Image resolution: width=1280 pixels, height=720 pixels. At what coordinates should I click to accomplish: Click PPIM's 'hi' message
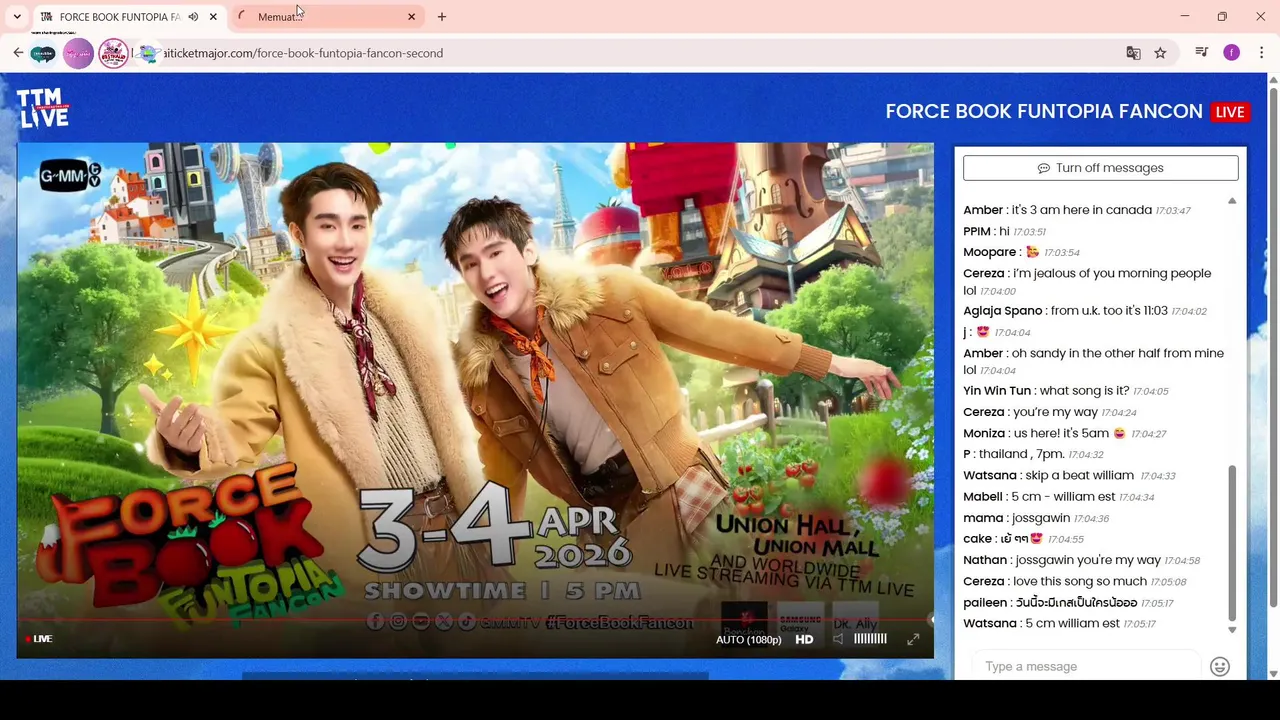click(x=1004, y=231)
